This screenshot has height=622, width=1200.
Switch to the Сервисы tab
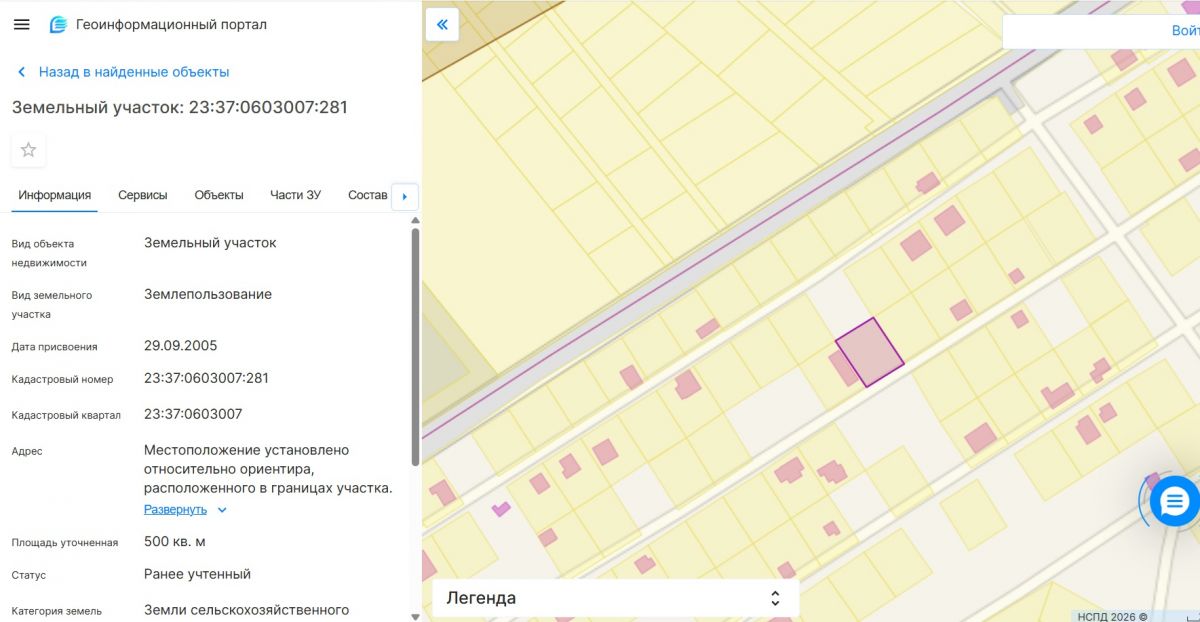click(142, 195)
